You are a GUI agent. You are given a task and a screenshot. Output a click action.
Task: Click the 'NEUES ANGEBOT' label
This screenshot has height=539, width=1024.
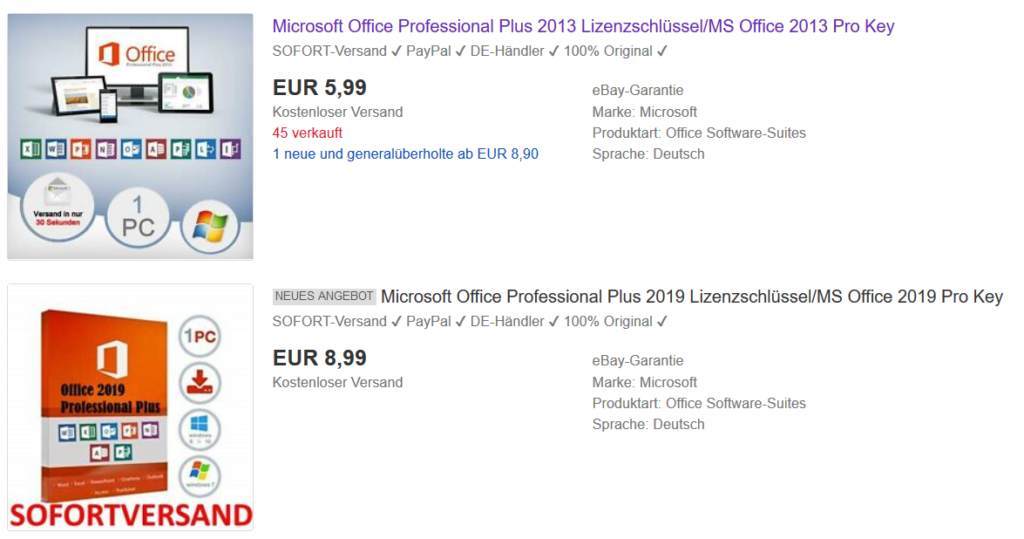[x=324, y=297]
